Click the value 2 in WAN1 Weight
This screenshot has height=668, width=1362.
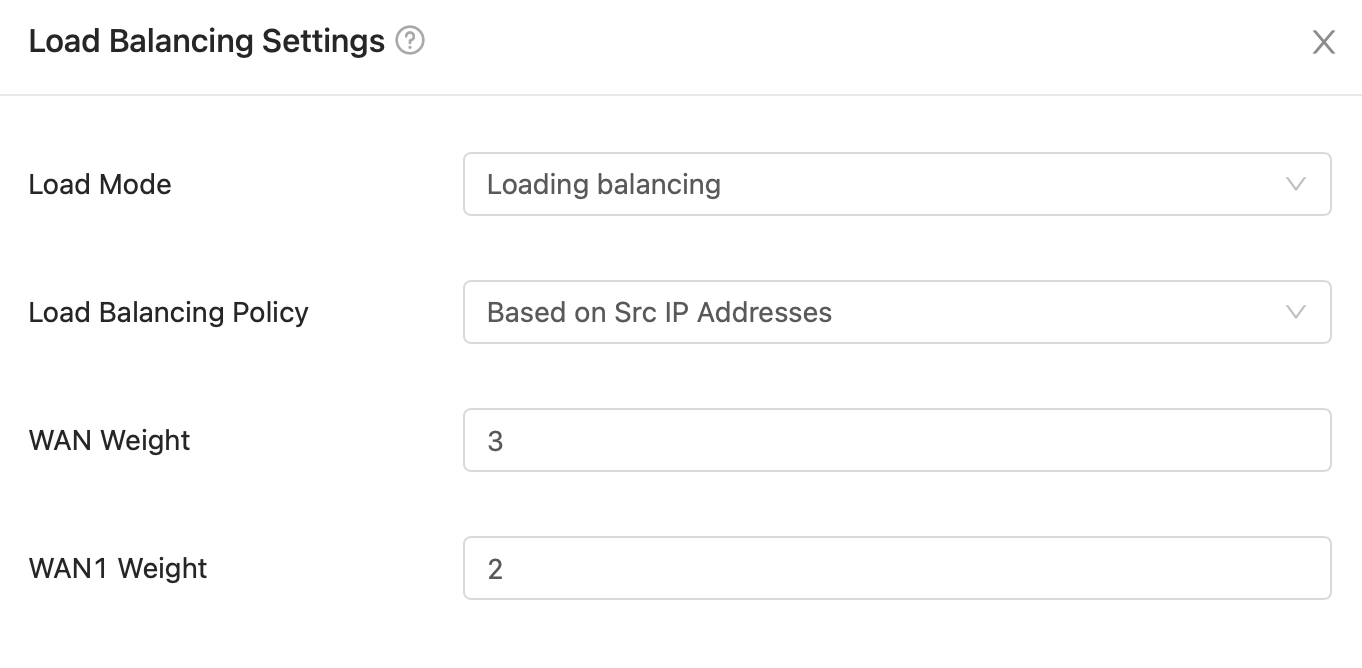495,570
